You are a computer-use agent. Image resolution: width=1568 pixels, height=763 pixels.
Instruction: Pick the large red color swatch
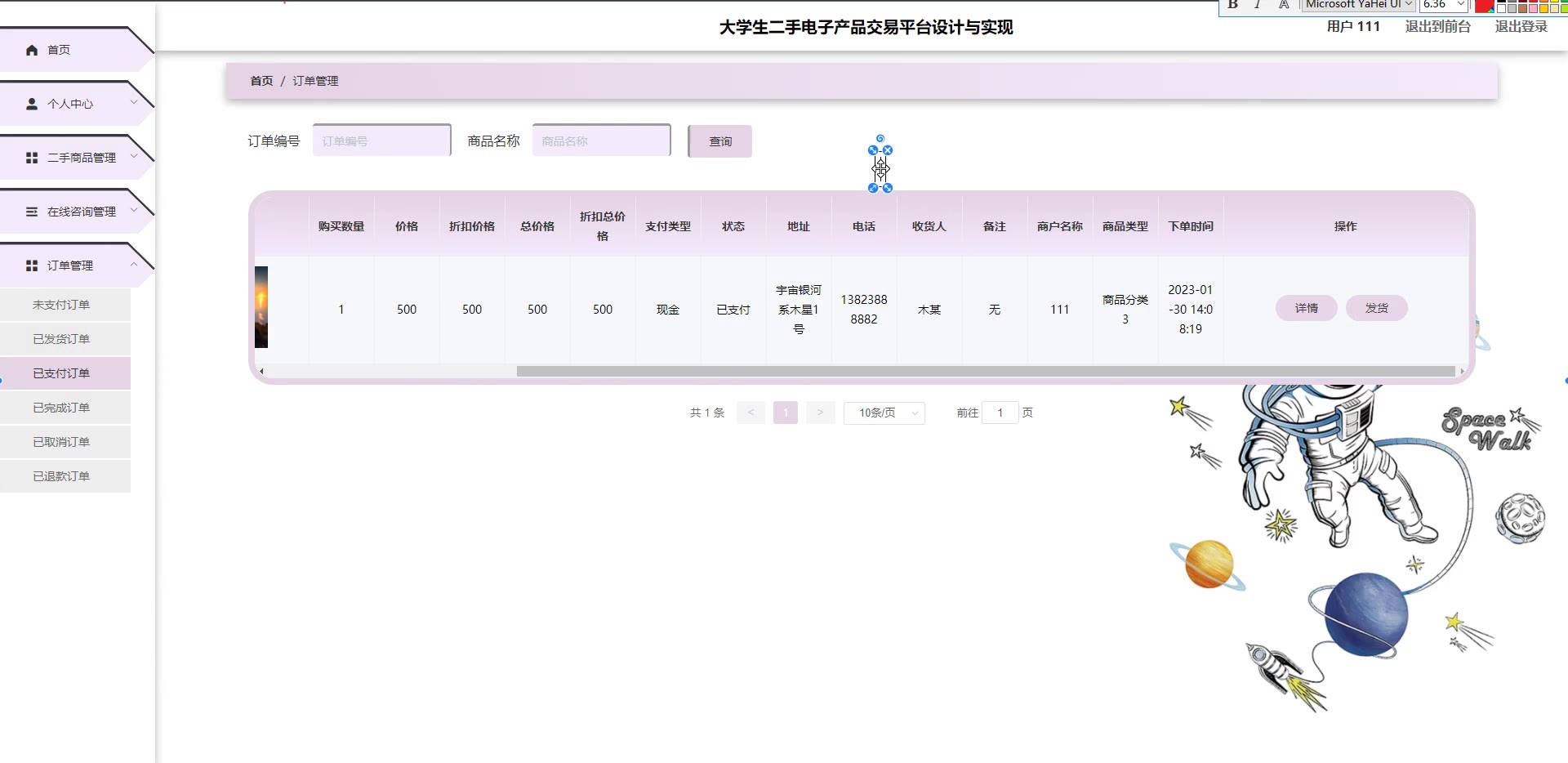pos(1484,6)
